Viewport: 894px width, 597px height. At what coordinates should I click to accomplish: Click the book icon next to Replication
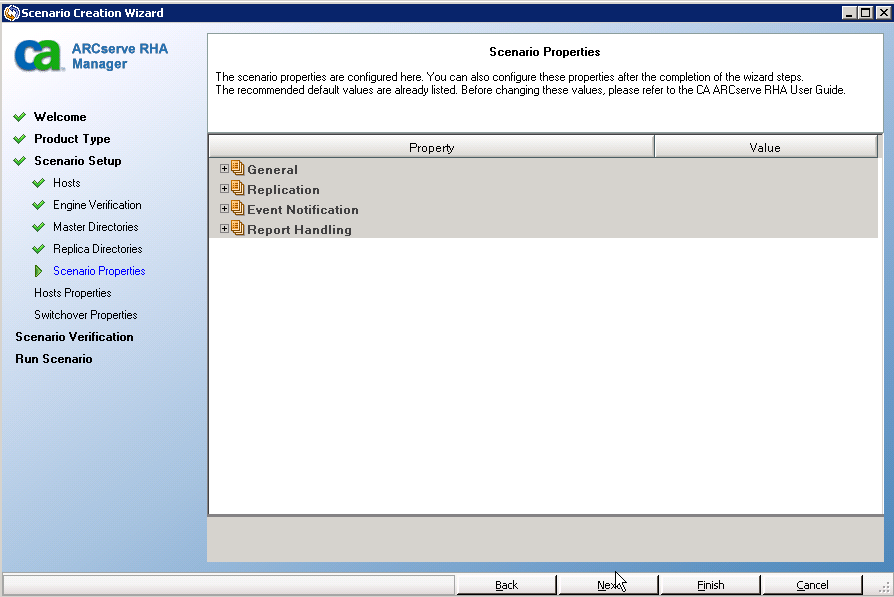(x=237, y=189)
